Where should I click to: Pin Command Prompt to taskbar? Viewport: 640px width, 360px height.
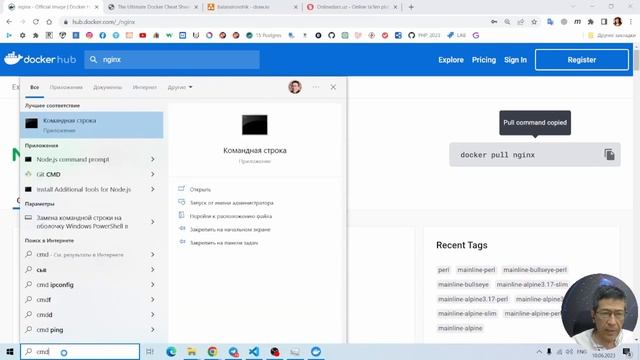tap(224, 242)
